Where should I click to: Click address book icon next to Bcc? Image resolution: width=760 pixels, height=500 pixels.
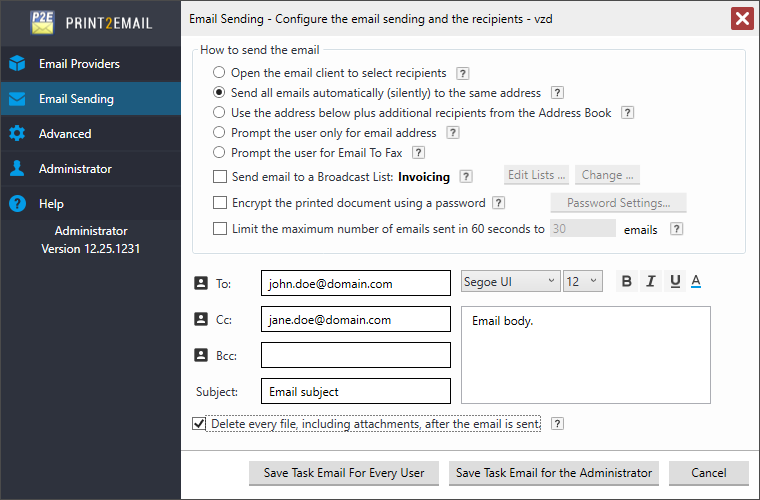tap(200, 355)
